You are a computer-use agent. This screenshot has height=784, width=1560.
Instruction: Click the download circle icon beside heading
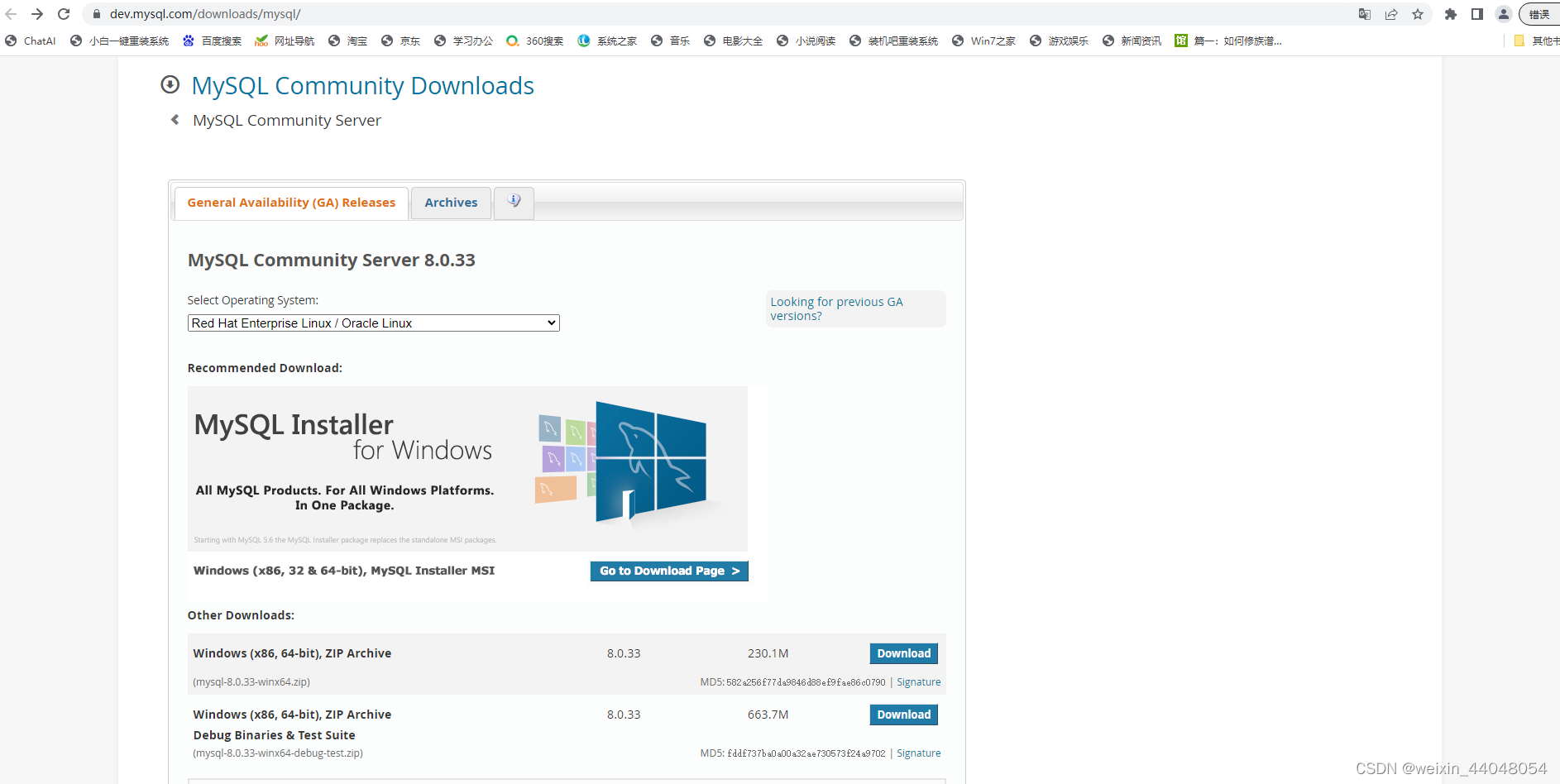tap(170, 84)
